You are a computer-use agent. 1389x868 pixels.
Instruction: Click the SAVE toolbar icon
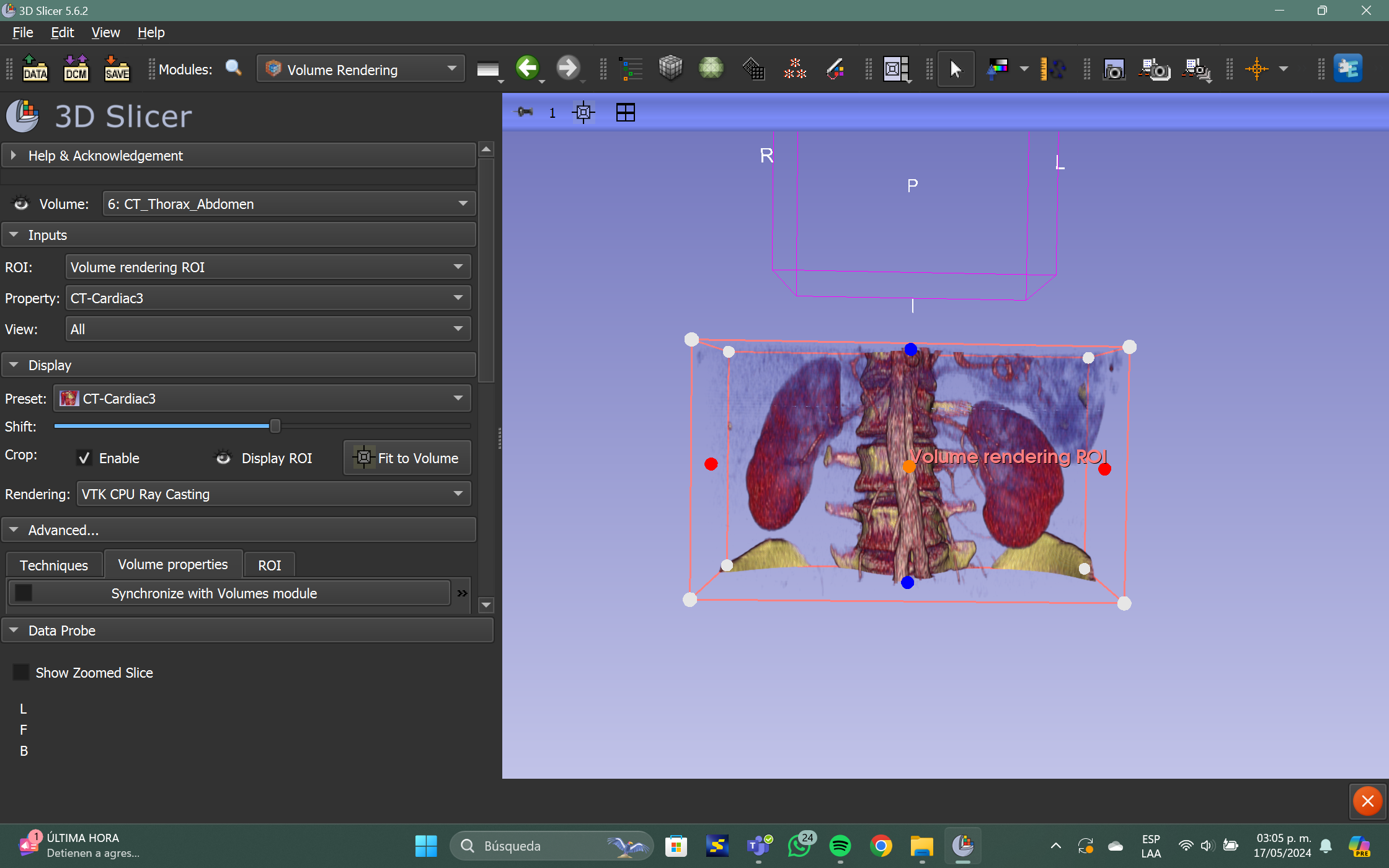point(117,69)
